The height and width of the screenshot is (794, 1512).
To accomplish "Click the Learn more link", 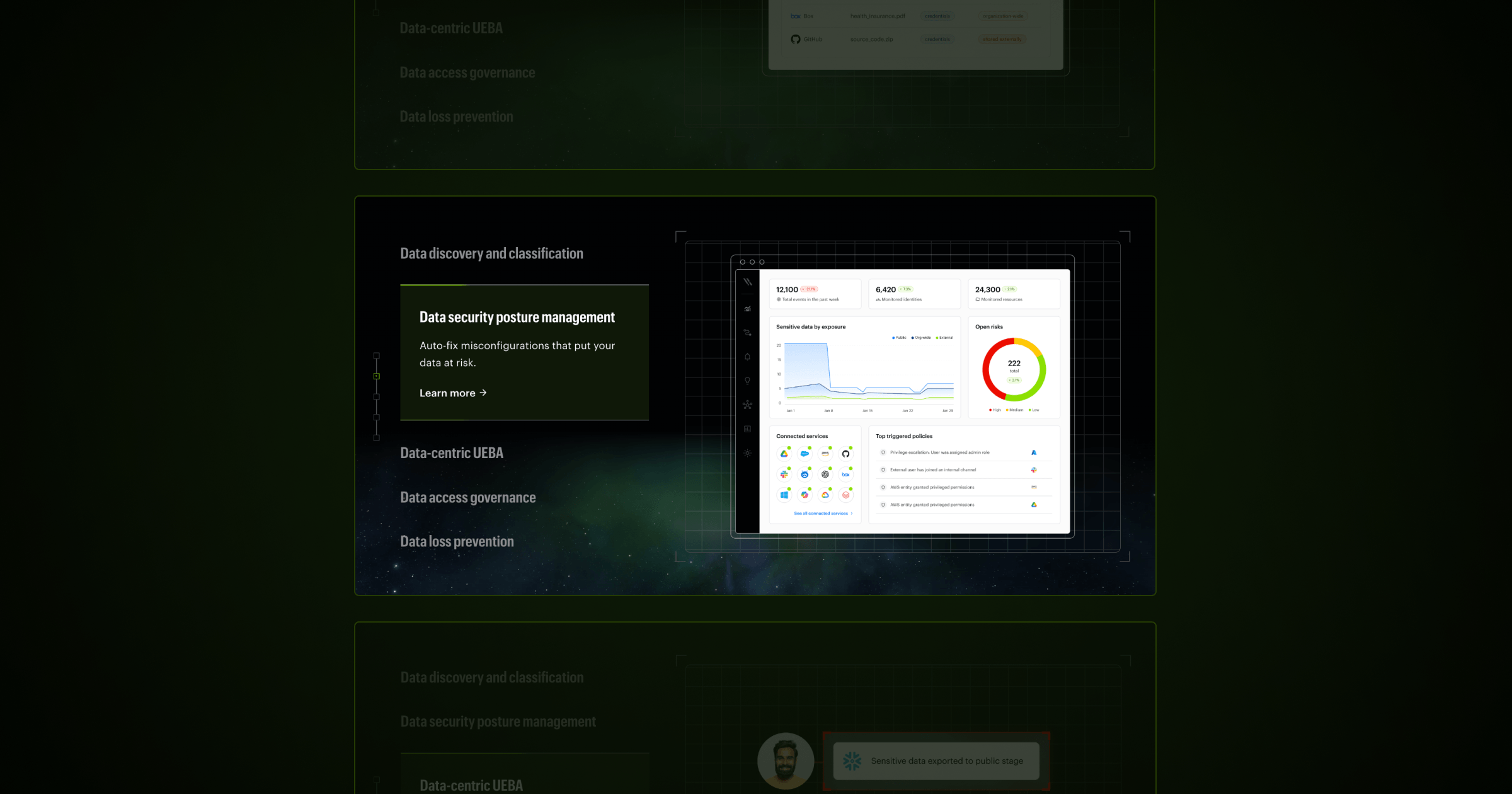I will pyautogui.click(x=453, y=393).
